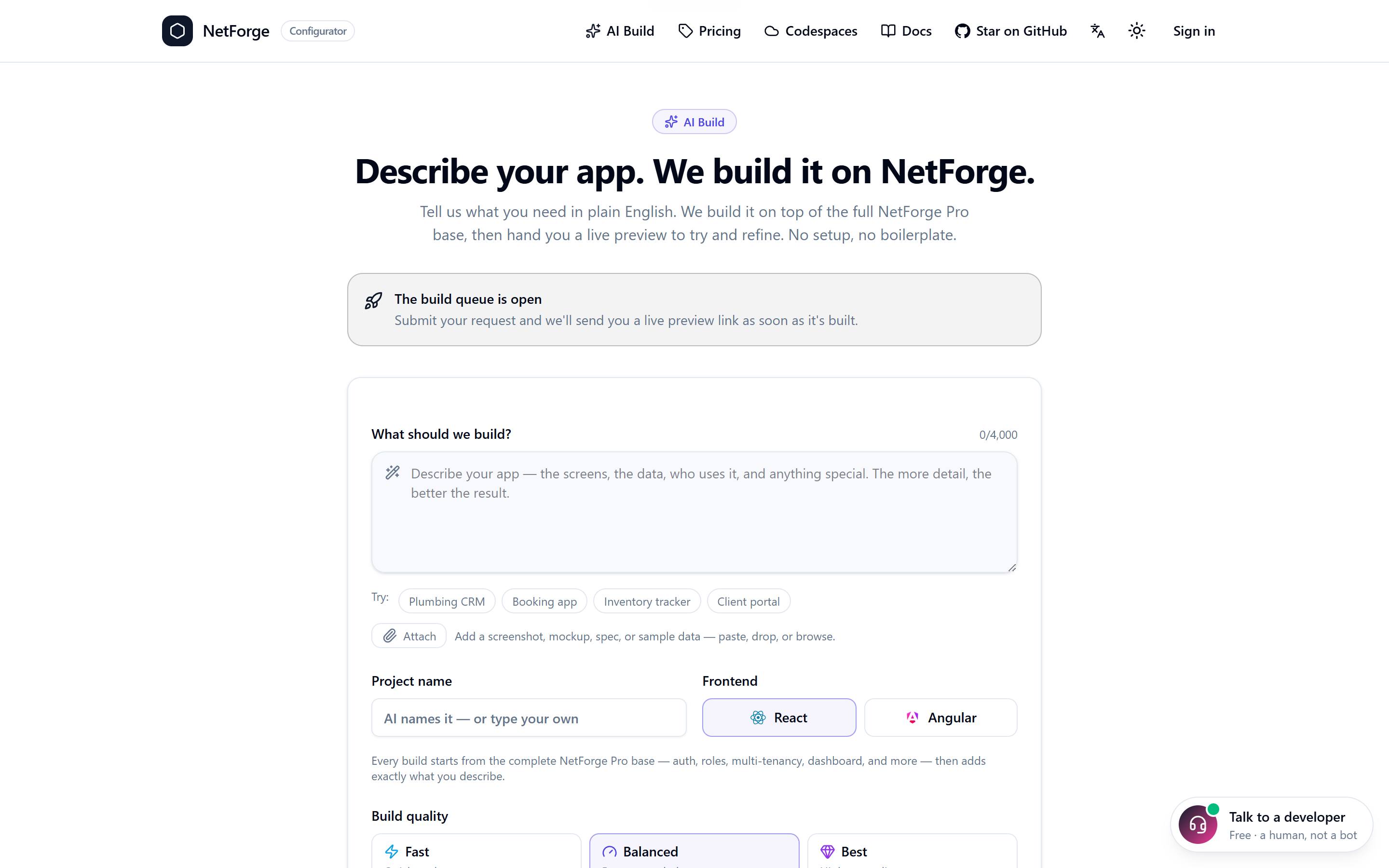Image resolution: width=1389 pixels, height=868 pixels.
Task: Open the Pricing nav item
Action: coord(709,31)
